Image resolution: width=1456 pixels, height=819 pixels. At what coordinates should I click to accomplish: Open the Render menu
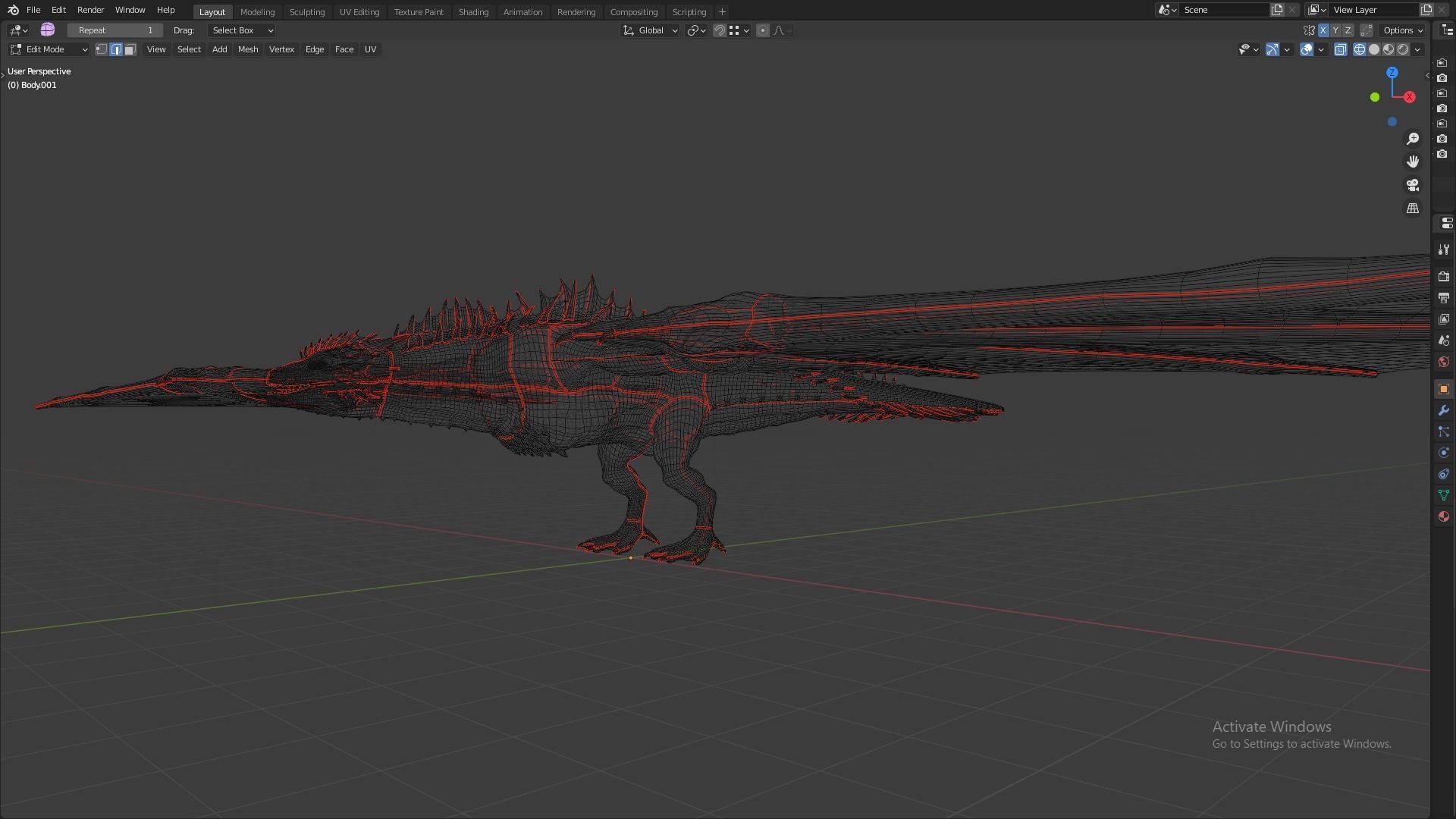(90, 10)
